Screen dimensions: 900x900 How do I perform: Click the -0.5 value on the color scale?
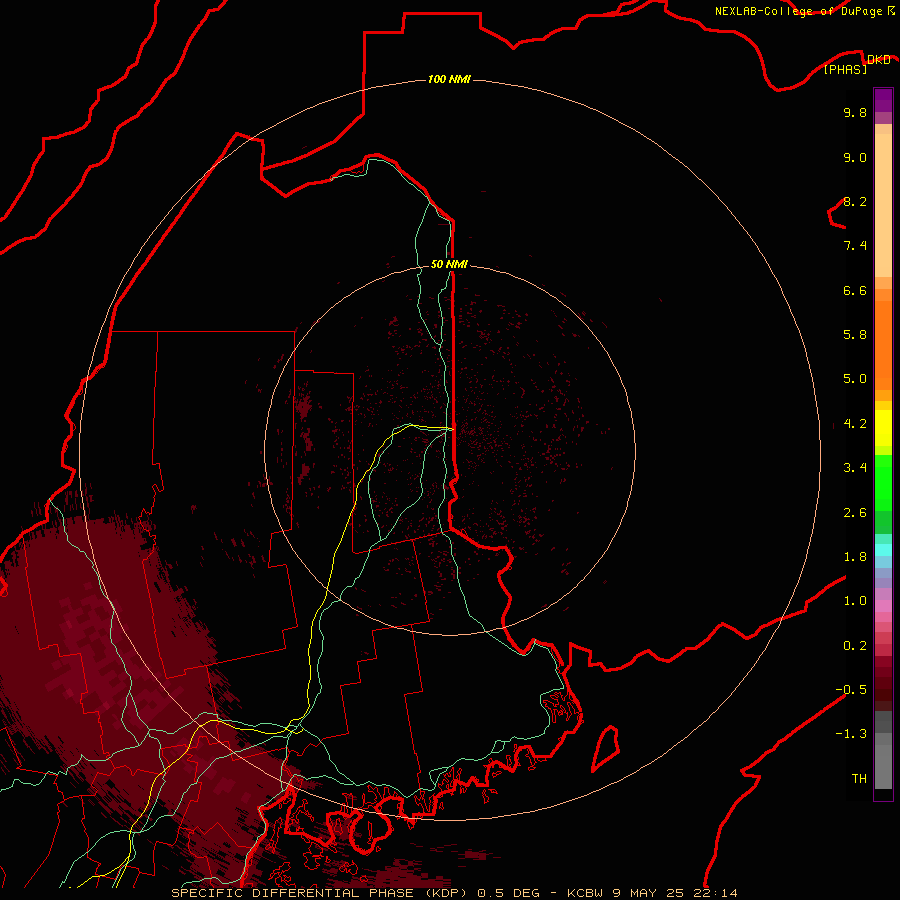851,689
